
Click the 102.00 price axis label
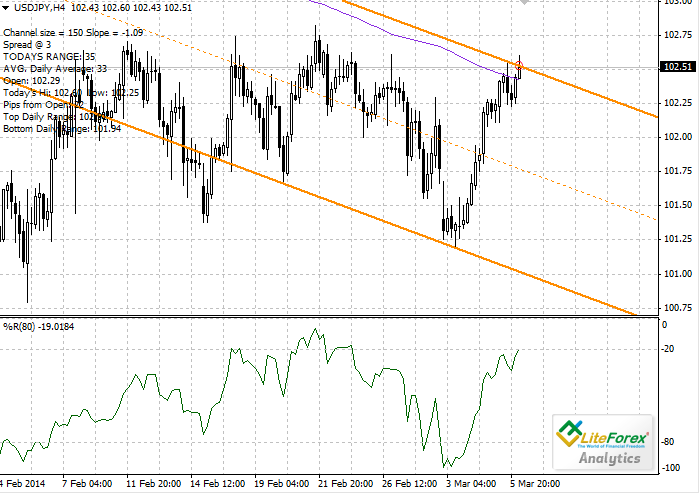678,137
